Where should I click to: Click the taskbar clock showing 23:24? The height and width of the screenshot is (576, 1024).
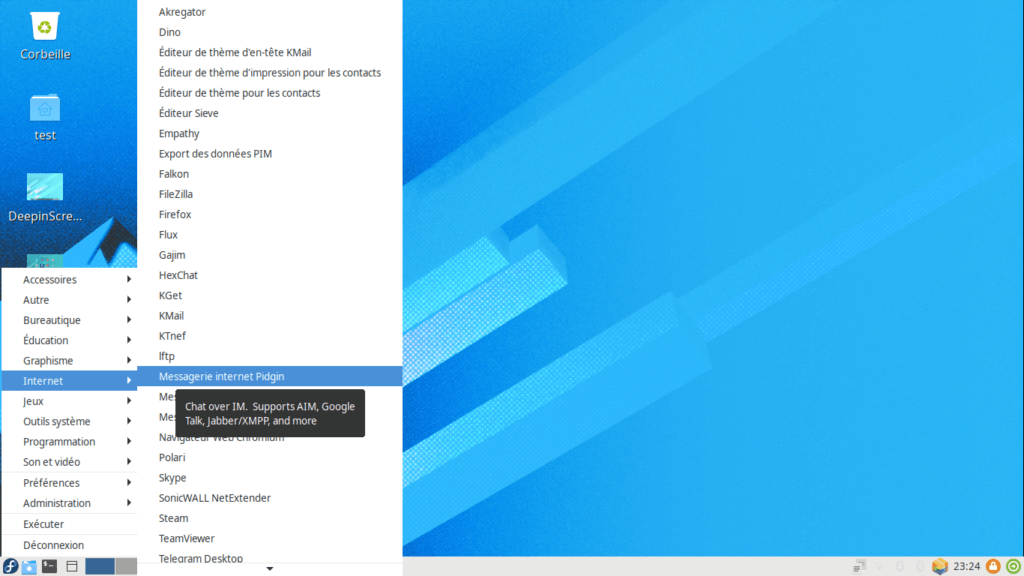click(x=967, y=566)
